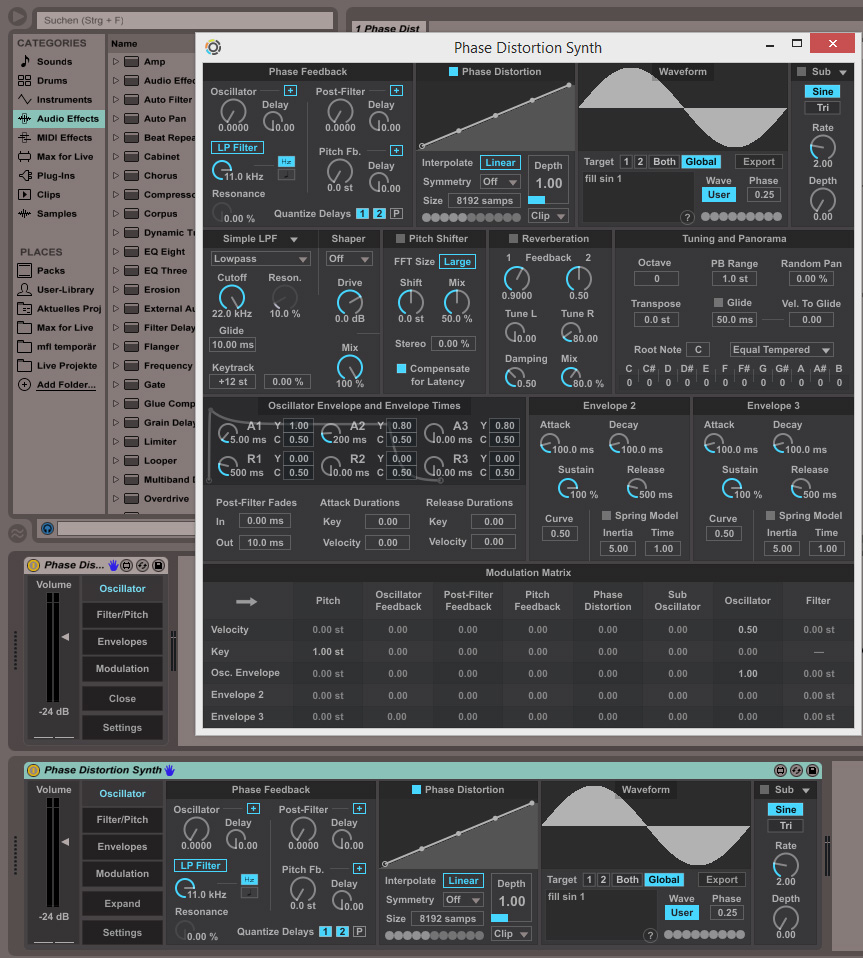The height and width of the screenshot is (958, 863).
Task: Open the Equal Tempered tuning dropdown
Action: (781, 350)
